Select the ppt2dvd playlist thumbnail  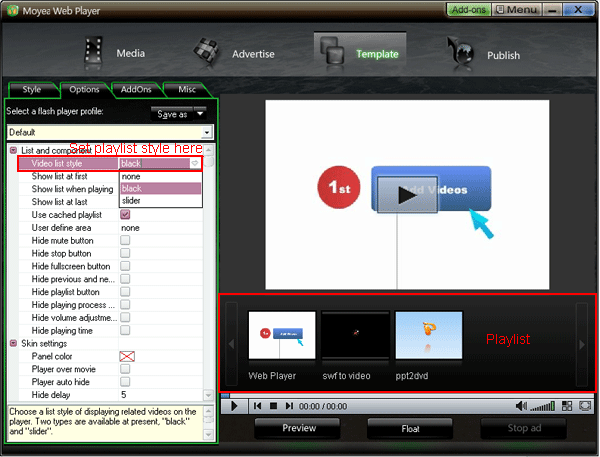(429, 335)
